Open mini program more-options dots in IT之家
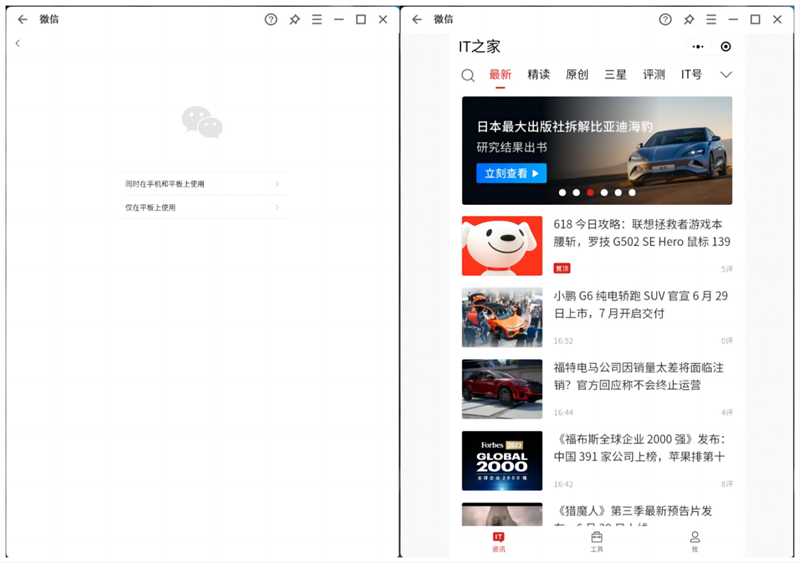The image size is (800, 563). click(x=698, y=46)
